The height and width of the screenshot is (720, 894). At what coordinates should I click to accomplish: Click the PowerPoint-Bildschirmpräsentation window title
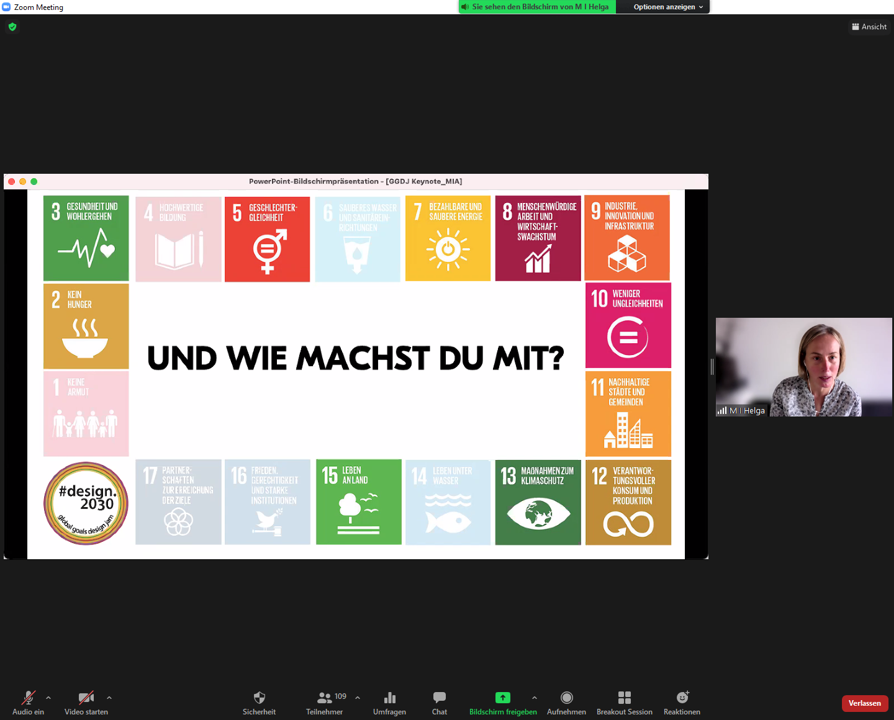click(x=355, y=181)
